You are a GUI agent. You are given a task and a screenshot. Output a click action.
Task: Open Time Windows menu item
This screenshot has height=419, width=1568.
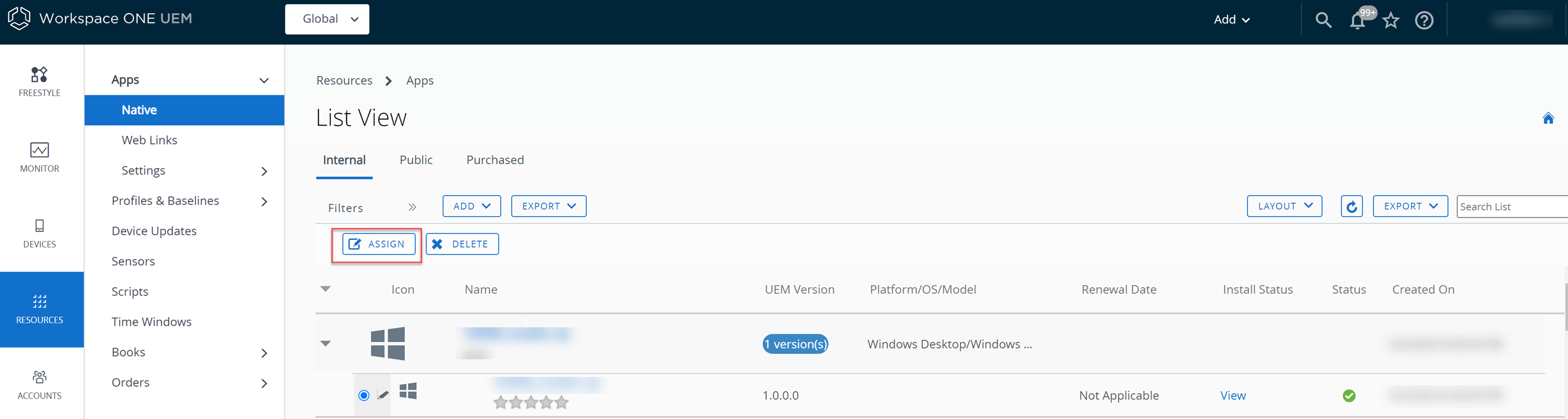(152, 322)
